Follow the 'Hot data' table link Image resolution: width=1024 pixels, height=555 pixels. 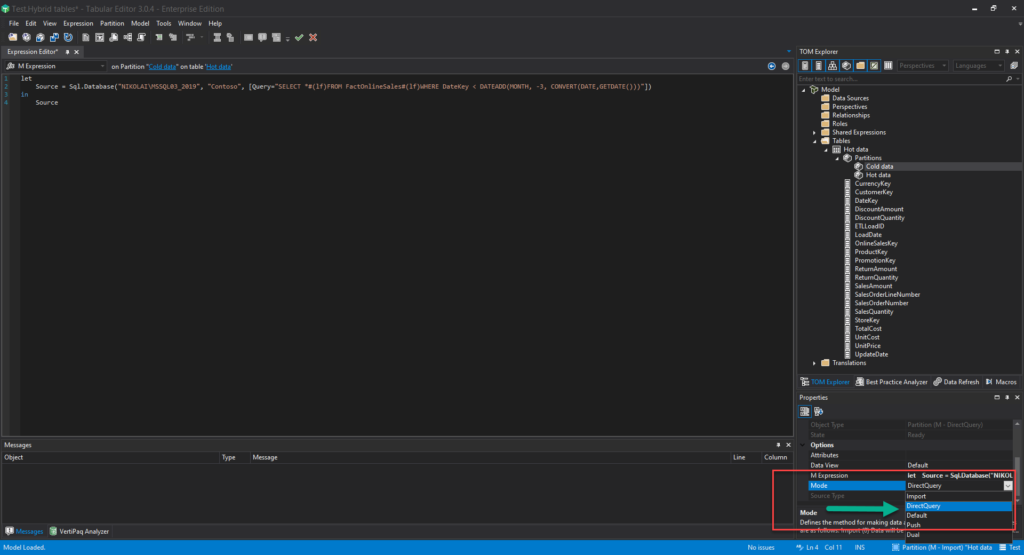[219, 67]
